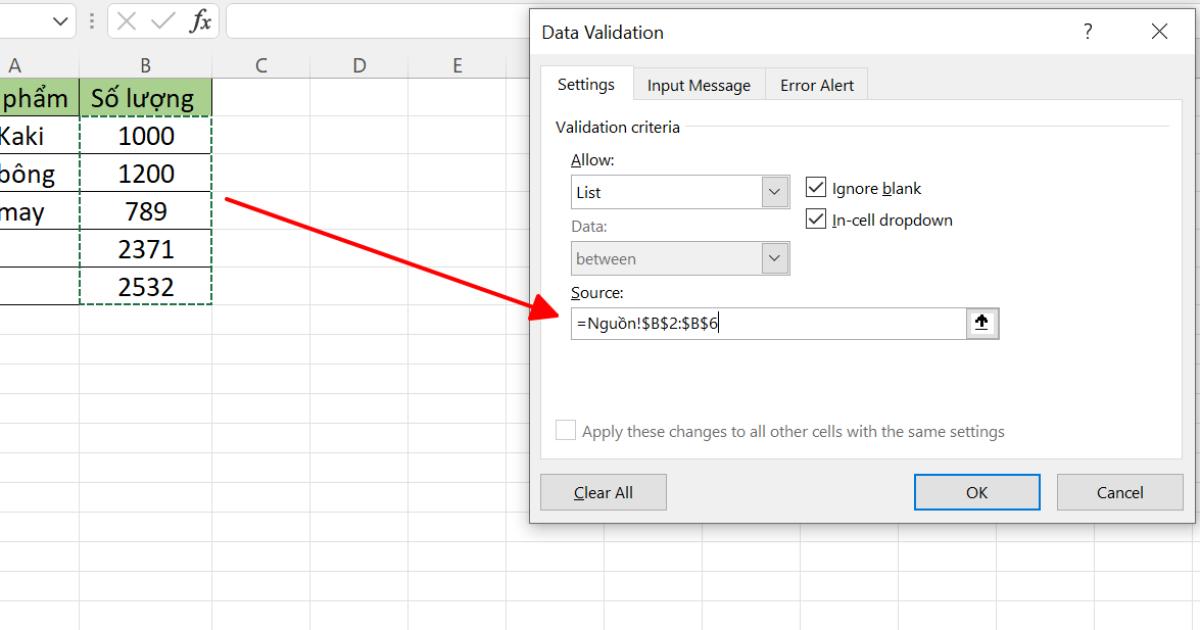Switch to the Input Message tab

699,85
